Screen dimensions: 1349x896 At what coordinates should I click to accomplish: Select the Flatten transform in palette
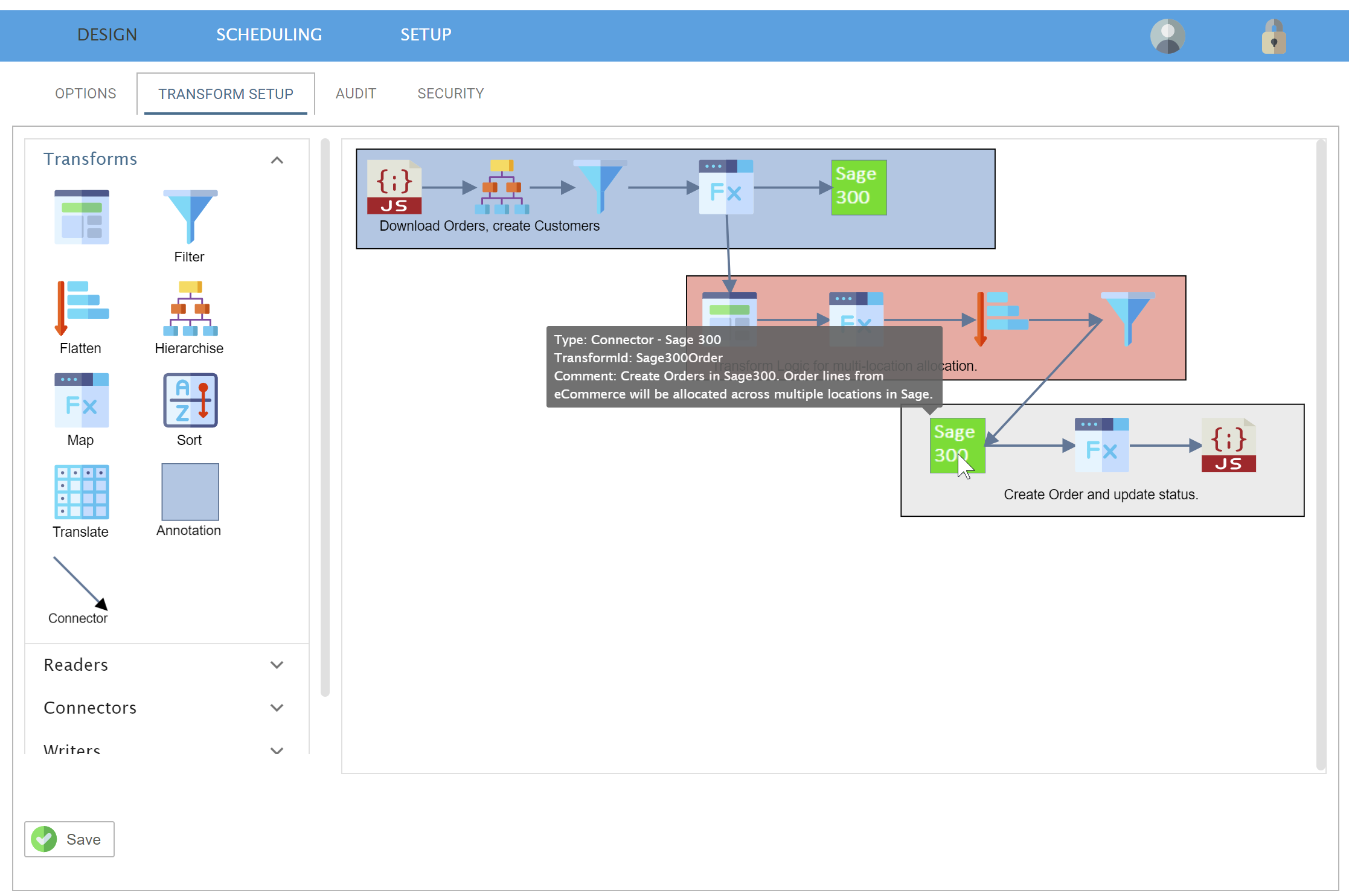82,308
